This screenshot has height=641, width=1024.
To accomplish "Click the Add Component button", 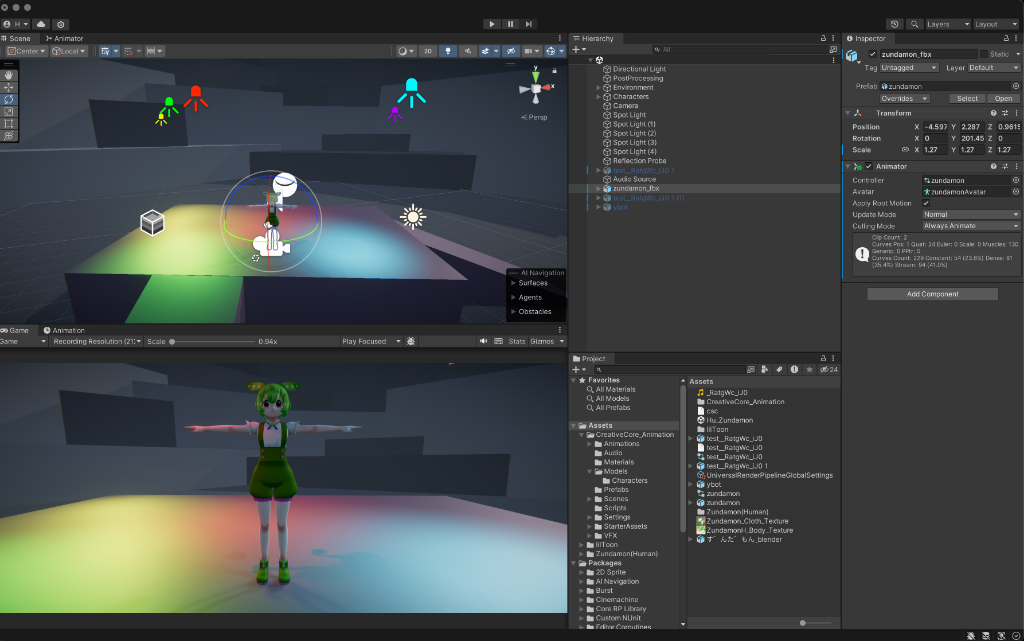I will coord(933,294).
